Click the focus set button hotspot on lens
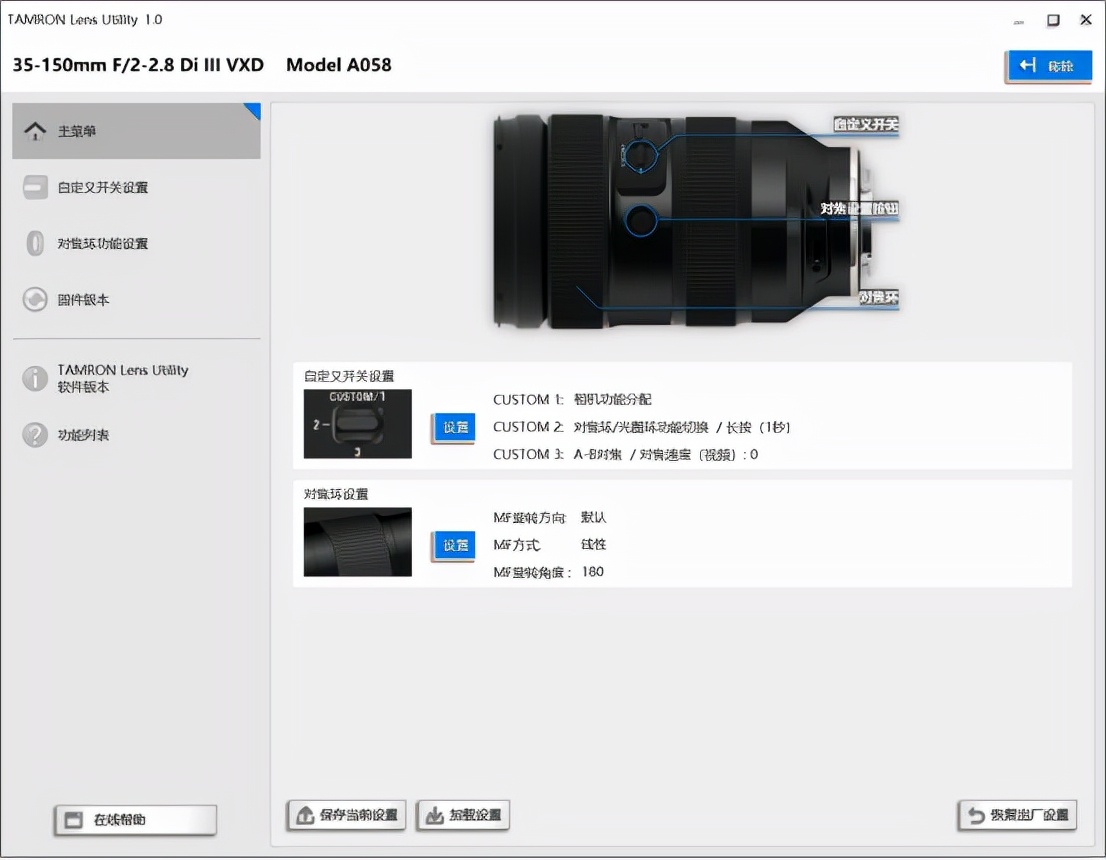 pos(641,220)
